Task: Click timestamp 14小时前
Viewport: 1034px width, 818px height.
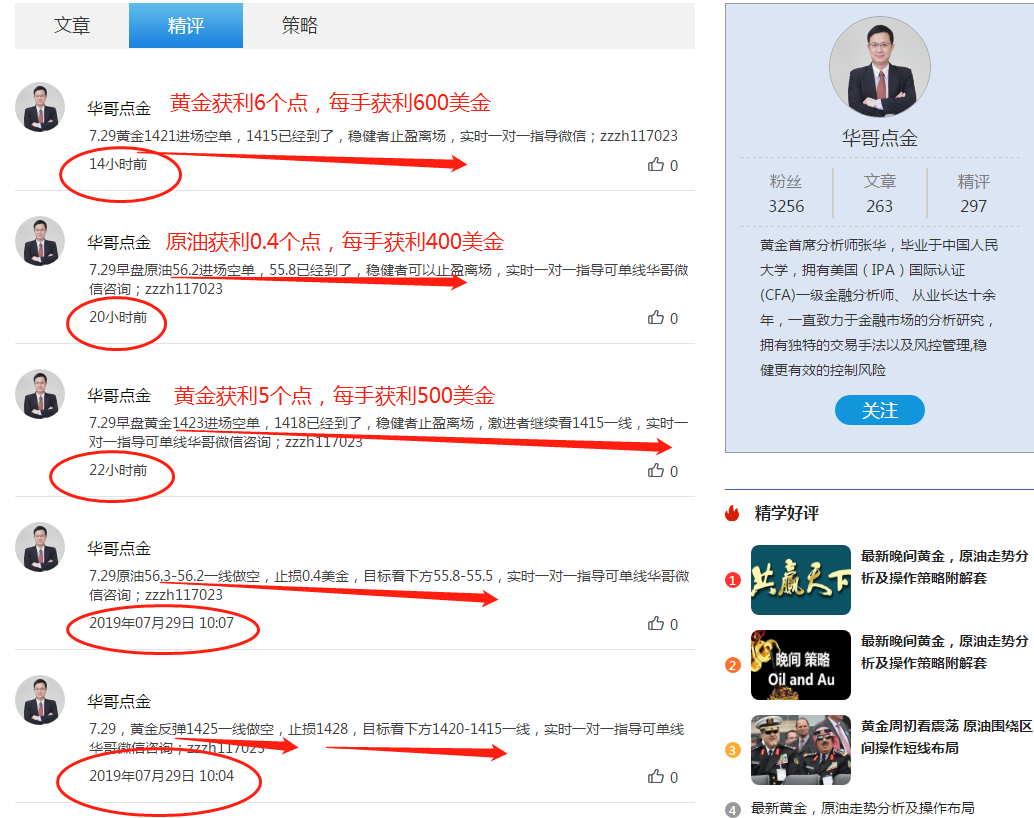Action: pyautogui.click(x=118, y=164)
